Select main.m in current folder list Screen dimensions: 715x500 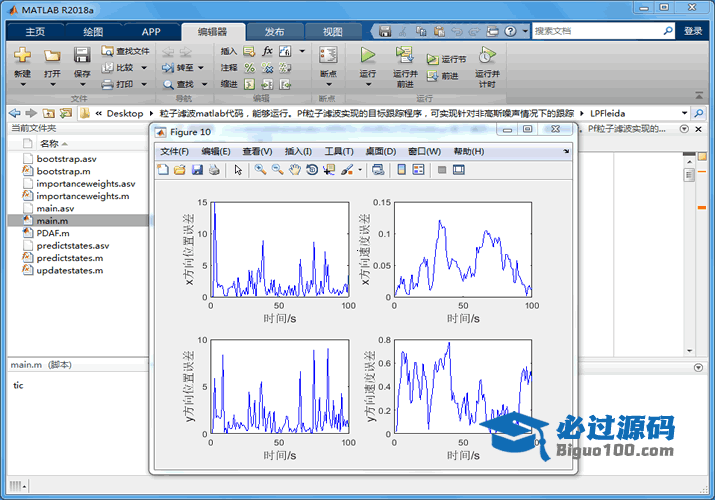78,221
